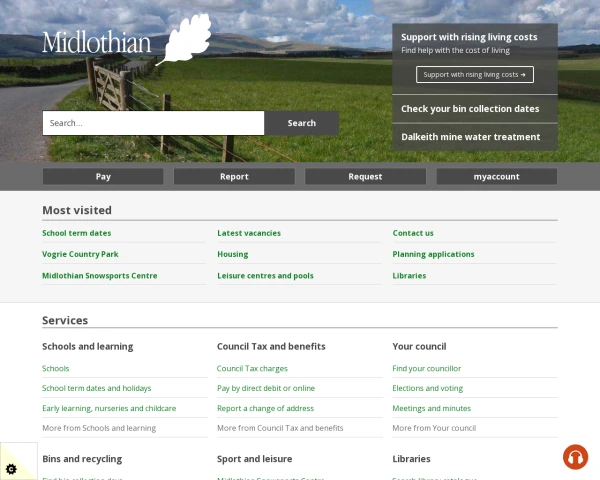The width and height of the screenshot is (600, 480).
Task: Open Libraries link under Most visited
Action: pyautogui.click(x=409, y=276)
